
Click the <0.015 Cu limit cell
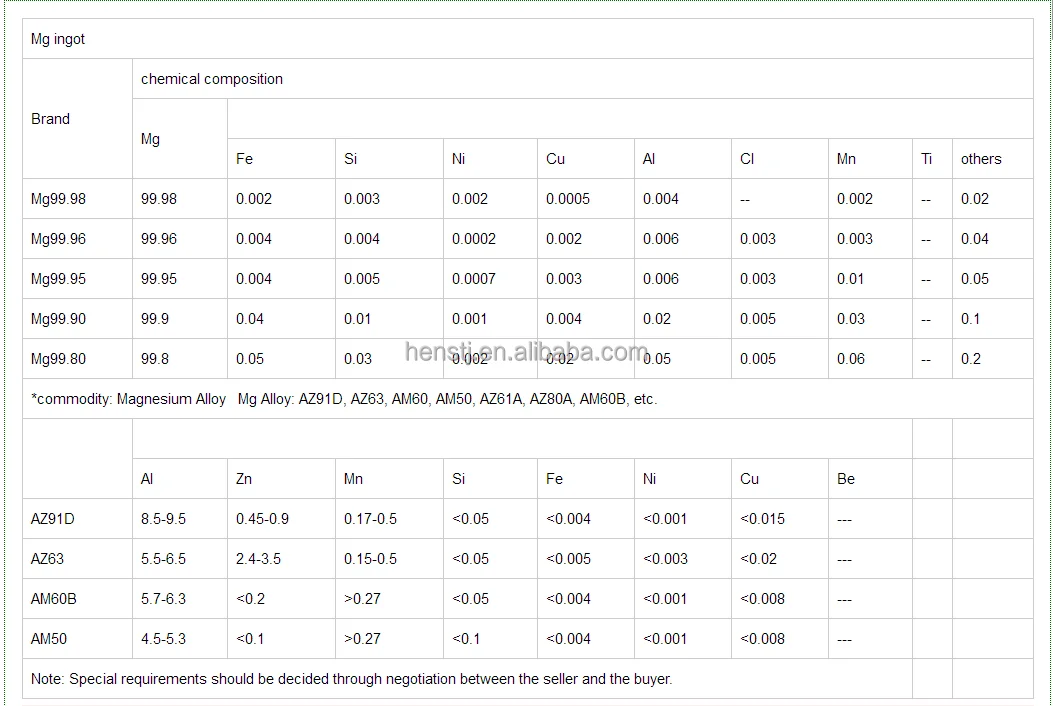pyautogui.click(x=762, y=519)
